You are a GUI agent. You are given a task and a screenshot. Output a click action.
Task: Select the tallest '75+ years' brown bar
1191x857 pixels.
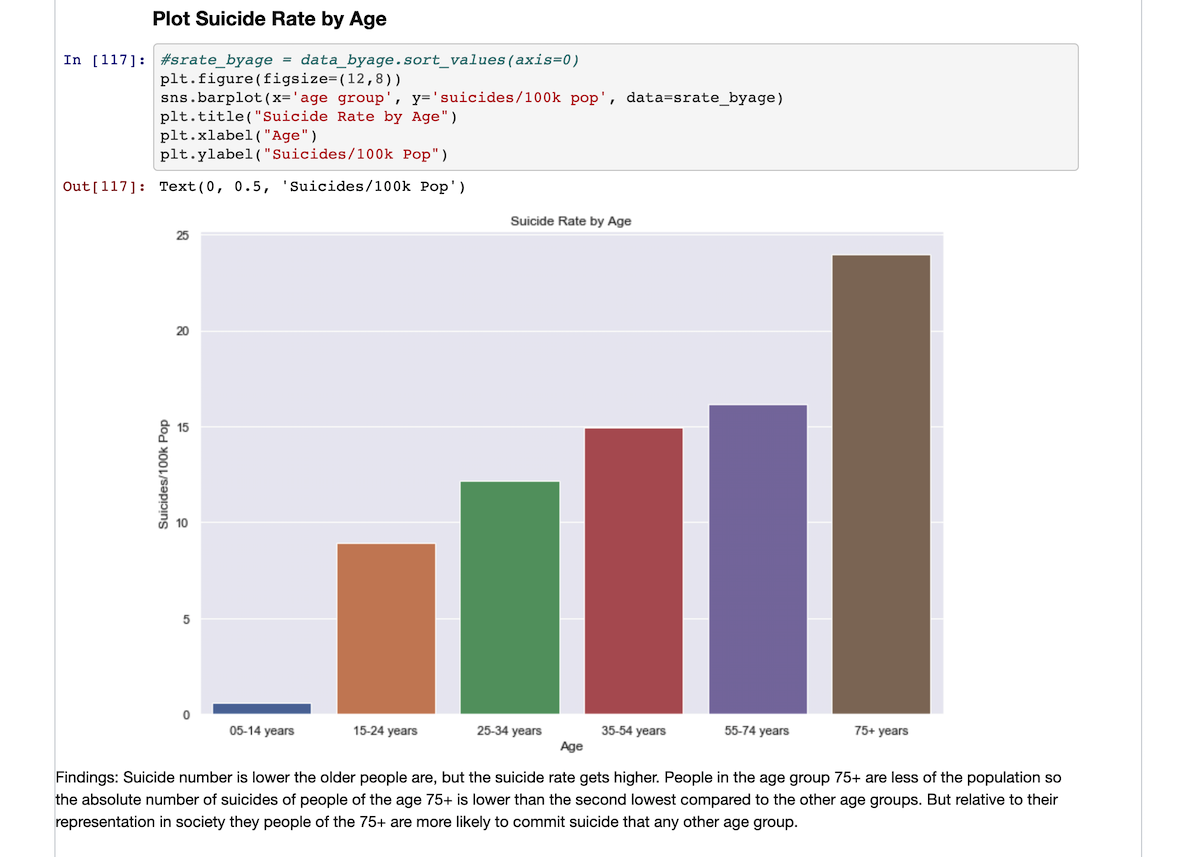(x=881, y=480)
